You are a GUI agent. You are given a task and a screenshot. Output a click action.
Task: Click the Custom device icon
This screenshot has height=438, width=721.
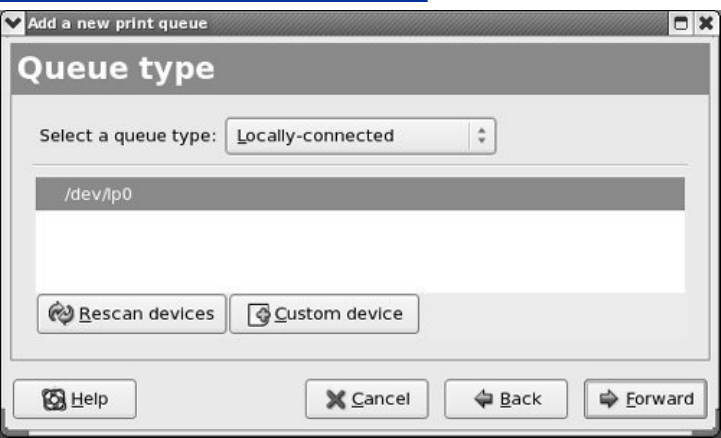click(x=259, y=315)
